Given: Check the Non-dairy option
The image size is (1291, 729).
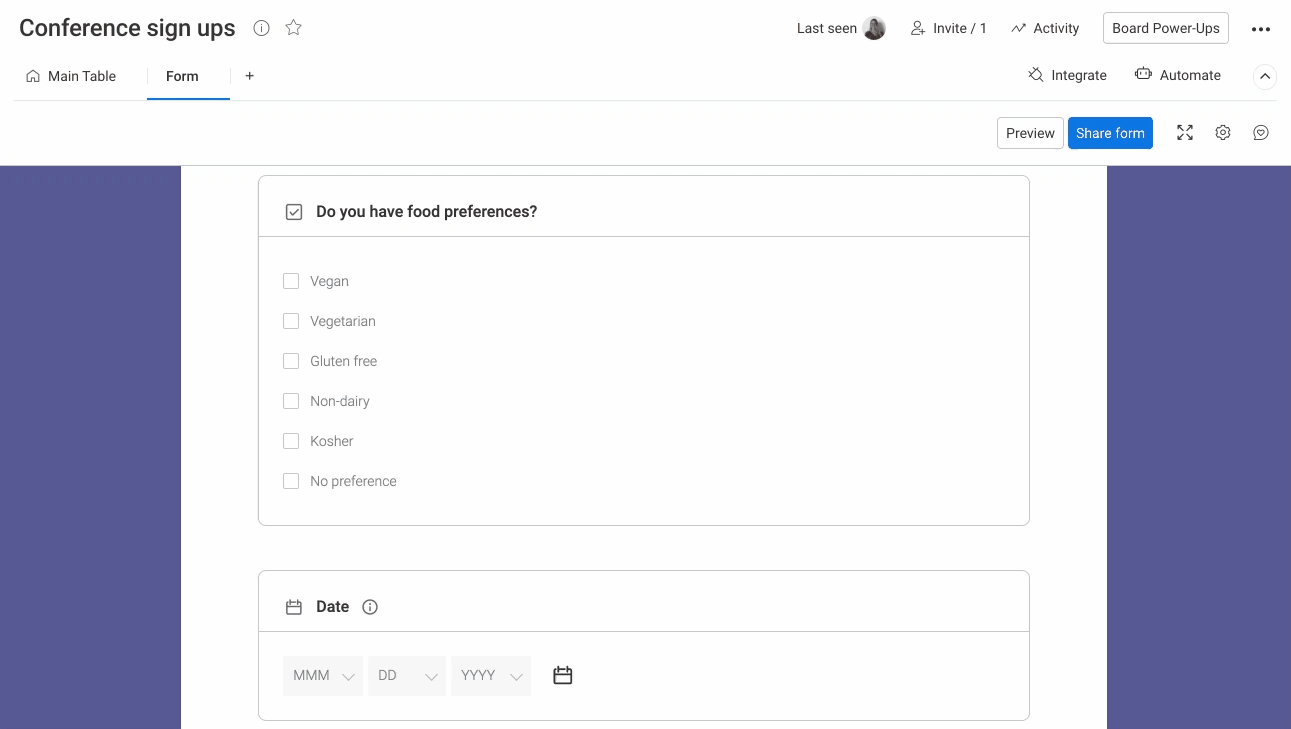Looking at the screenshot, I should (291, 401).
